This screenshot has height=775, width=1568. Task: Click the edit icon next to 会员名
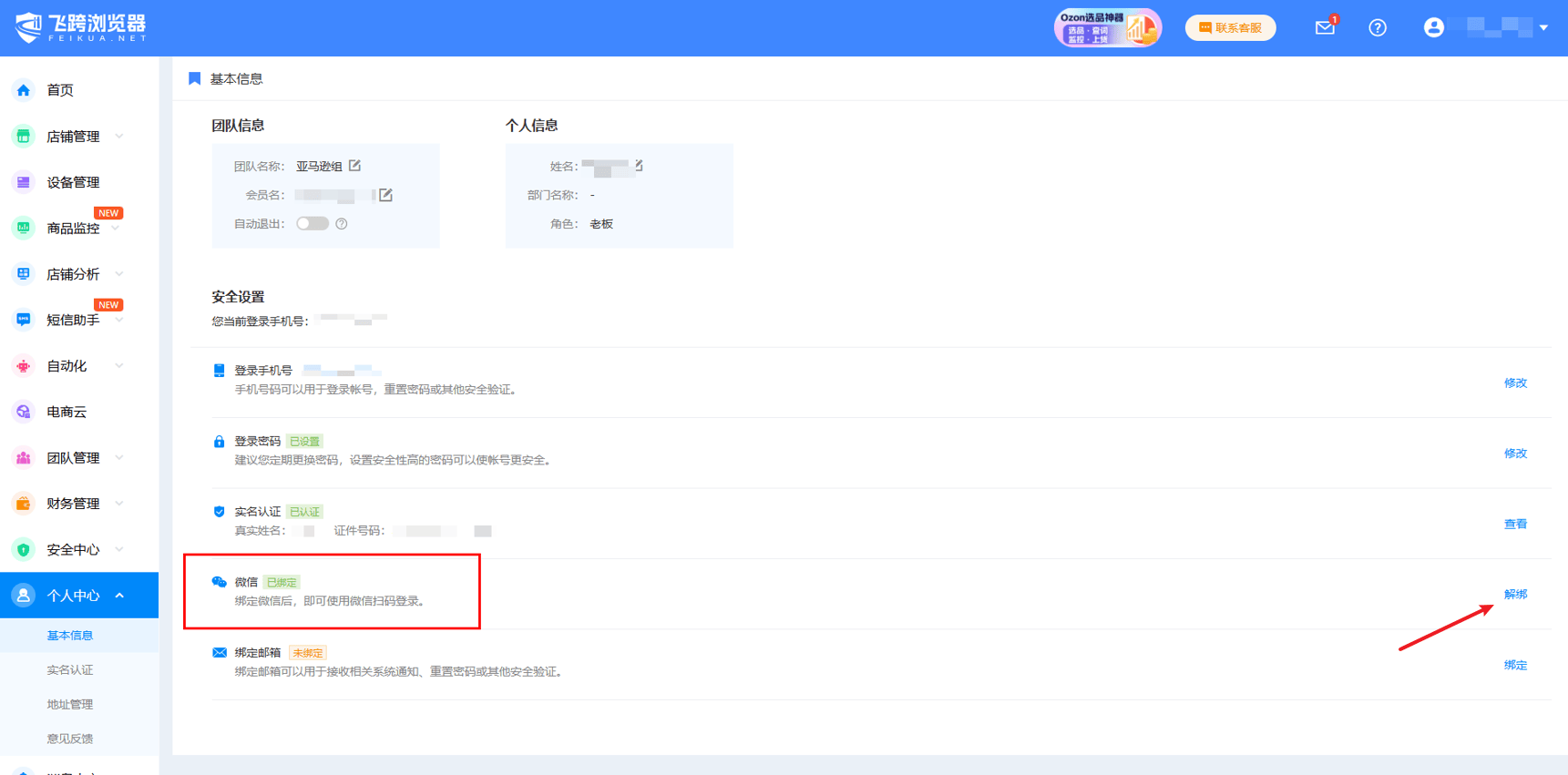pyautogui.click(x=386, y=195)
